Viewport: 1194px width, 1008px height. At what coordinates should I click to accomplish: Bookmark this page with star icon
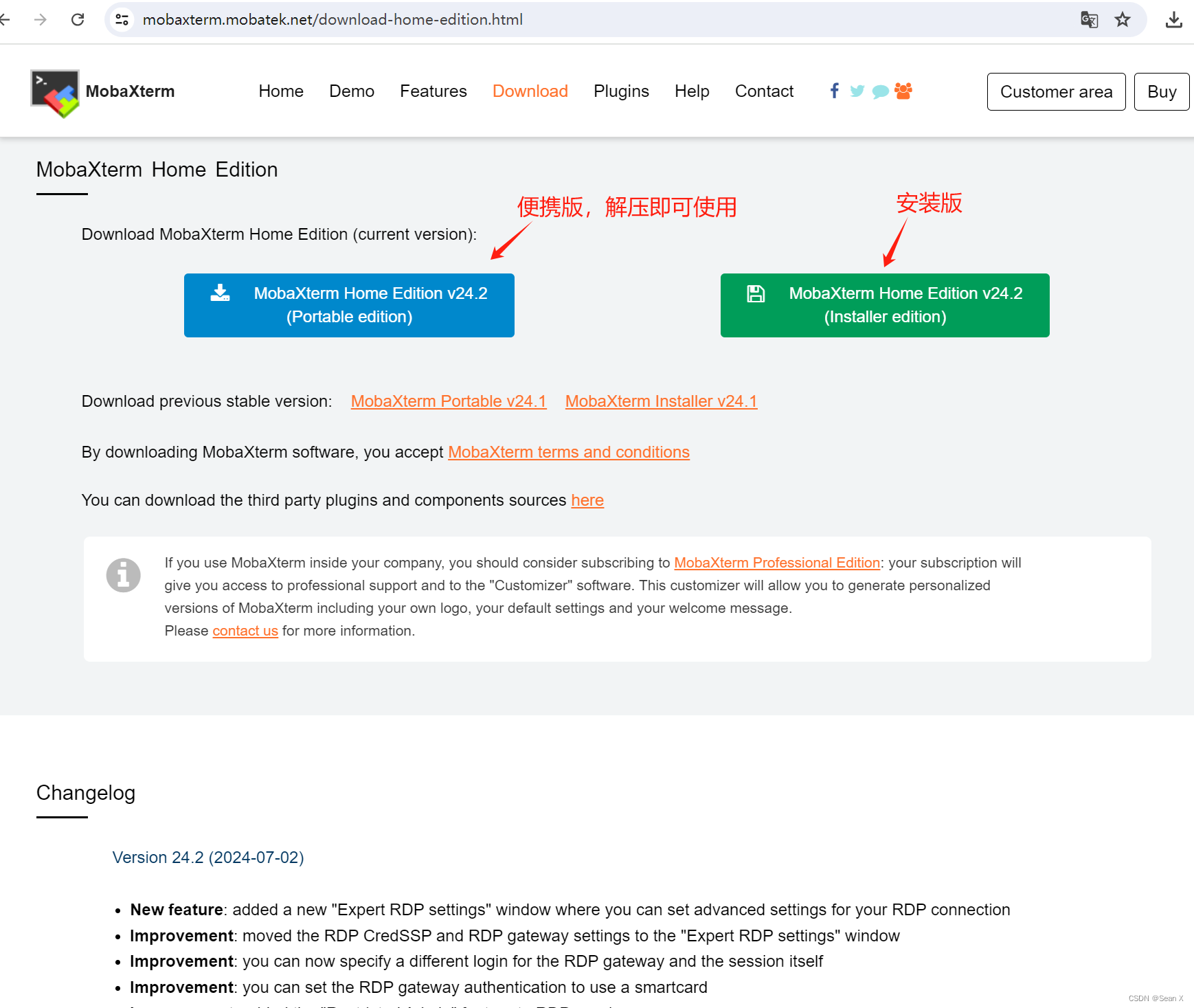coord(1123,19)
